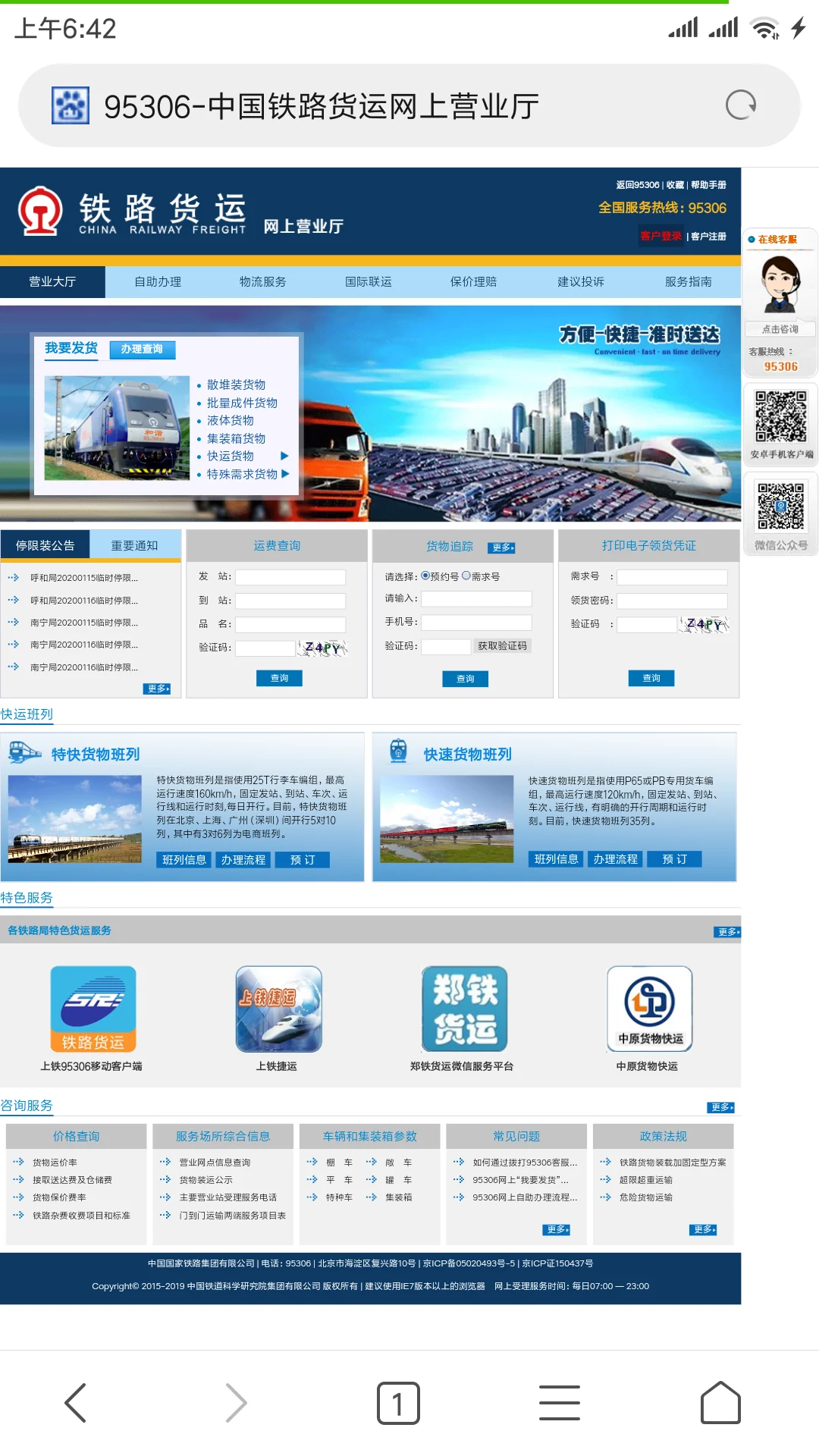Click the locomotive photo in 我要发货 panel
Viewport: 819px width, 1456px height.
coord(117,428)
